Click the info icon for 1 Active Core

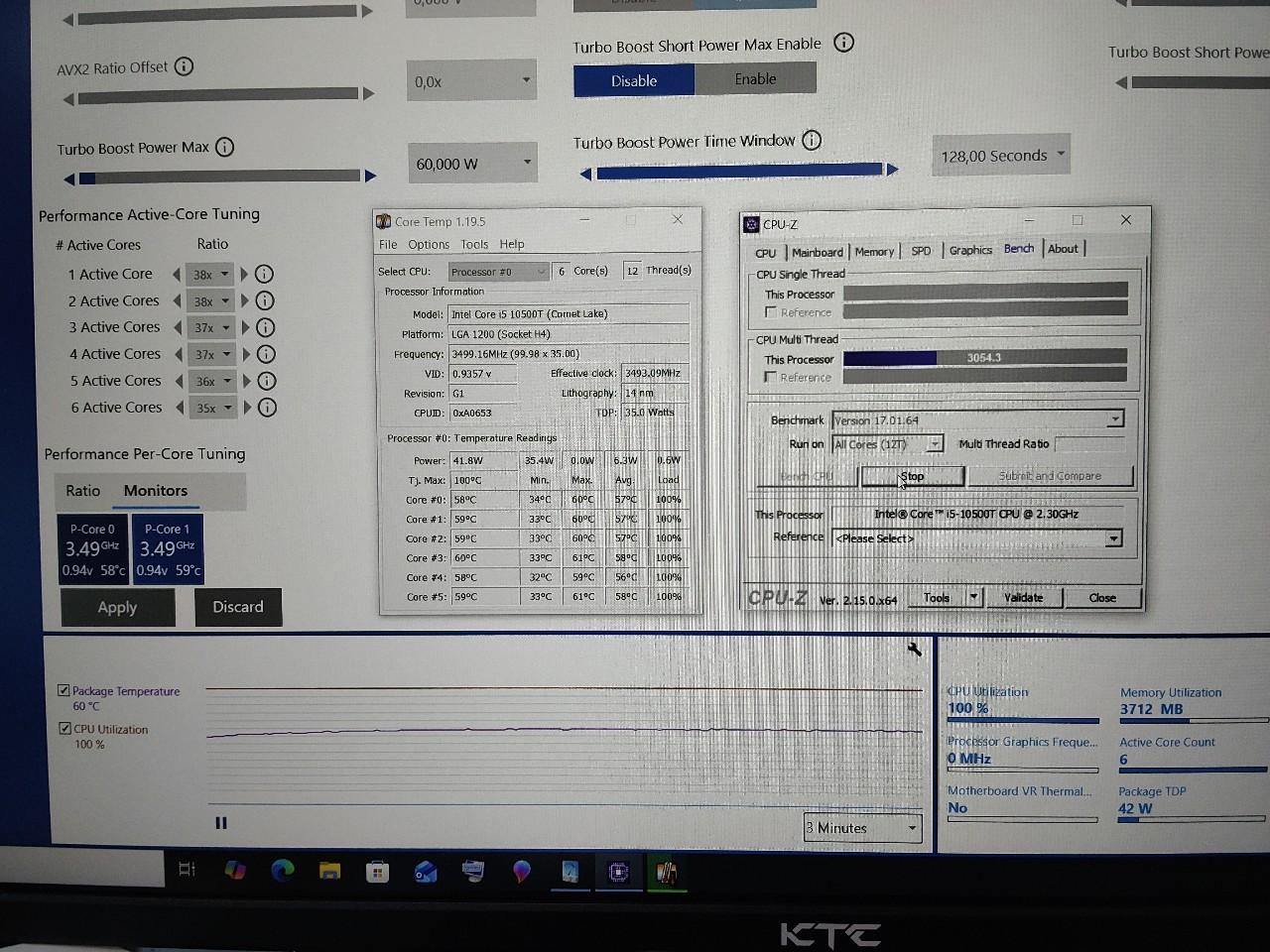click(x=264, y=275)
